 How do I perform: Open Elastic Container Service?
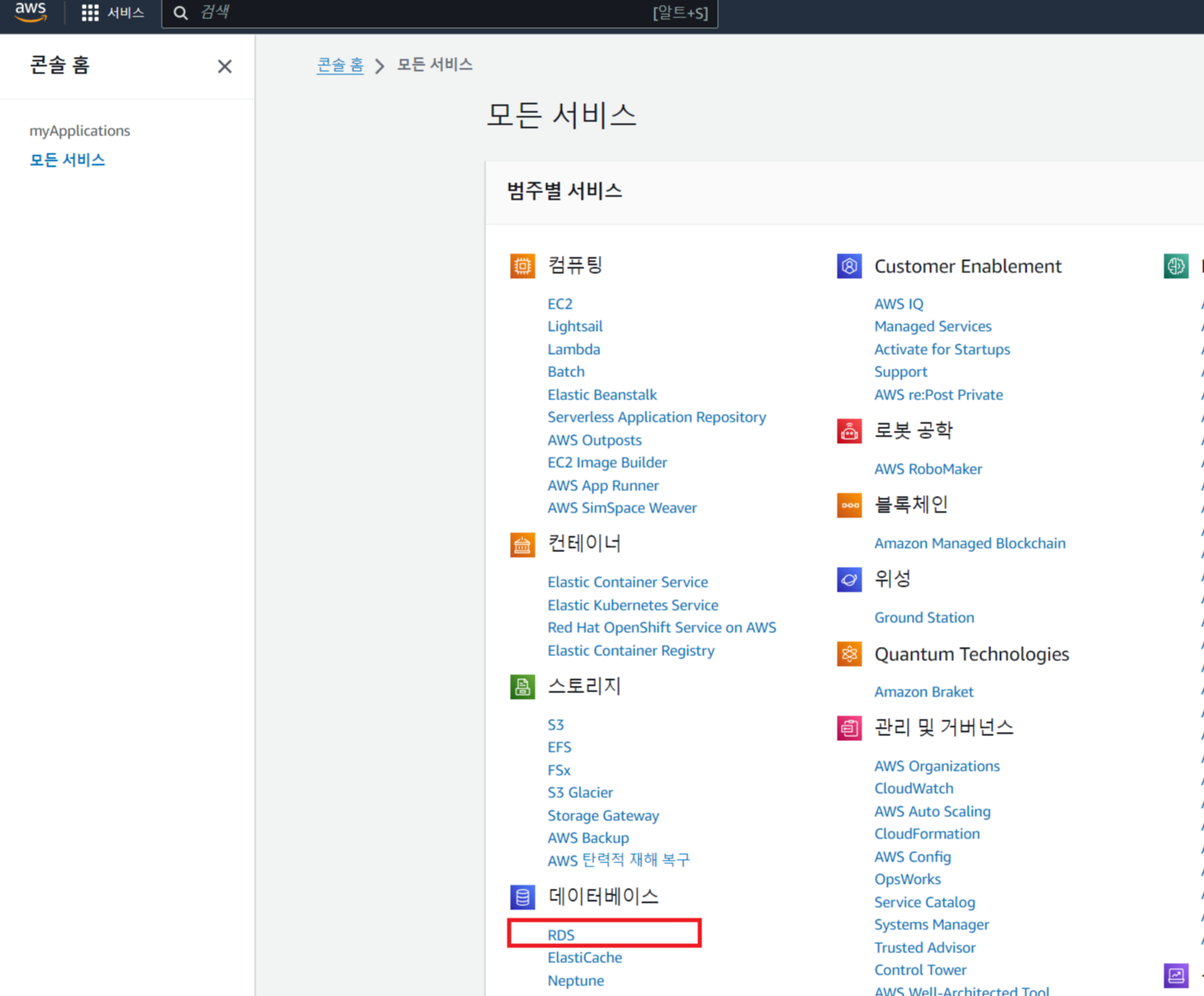tap(627, 582)
